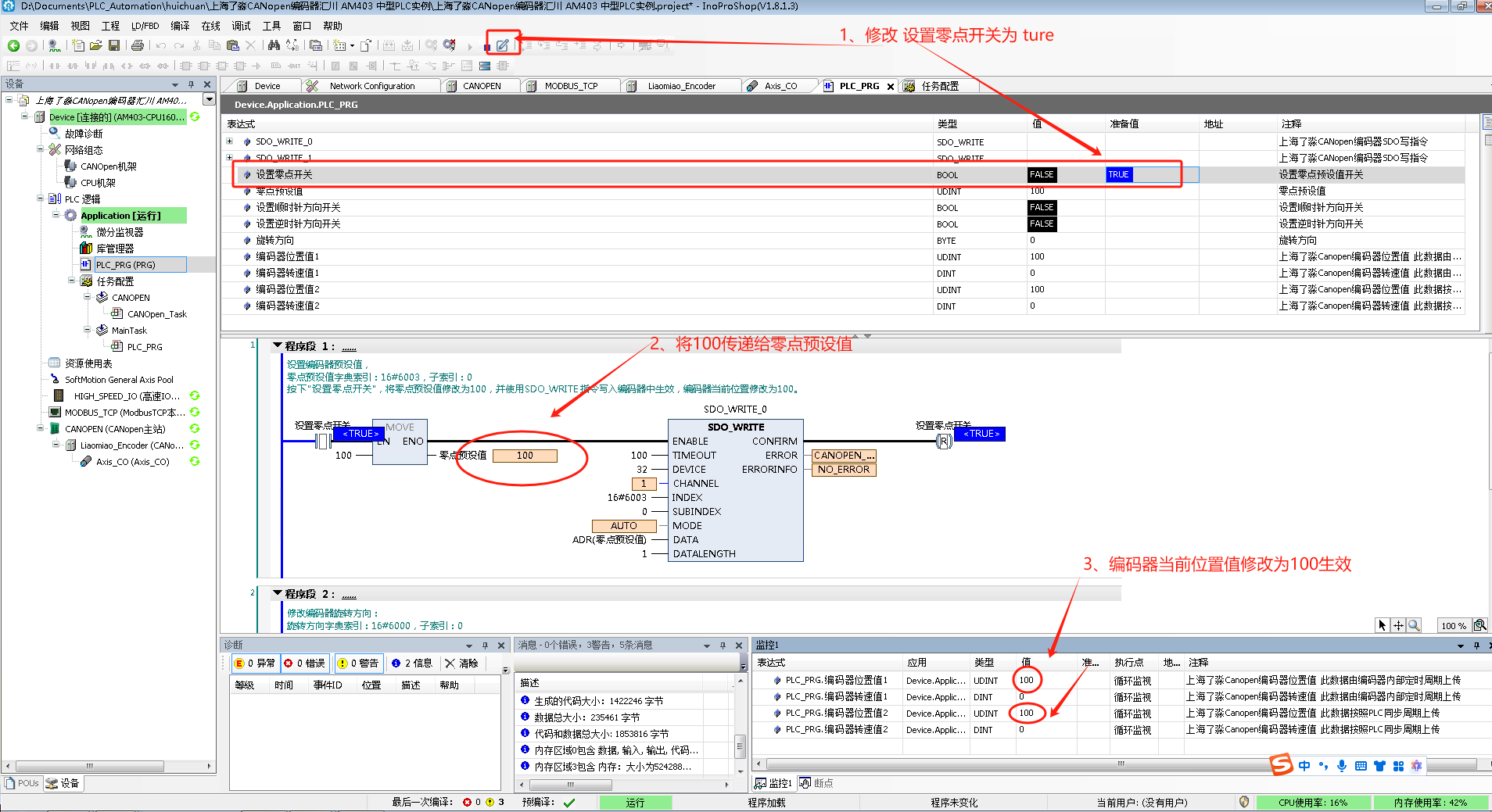Click the message list vertical scrollbar thumb
Viewport: 1492px width, 812px height.
pyautogui.click(x=740, y=746)
